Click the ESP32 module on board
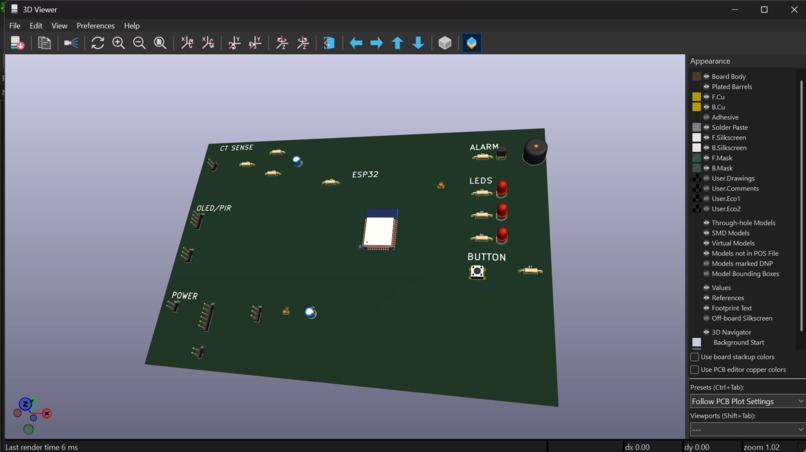Viewport: 806px width, 452px height. (380, 229)
